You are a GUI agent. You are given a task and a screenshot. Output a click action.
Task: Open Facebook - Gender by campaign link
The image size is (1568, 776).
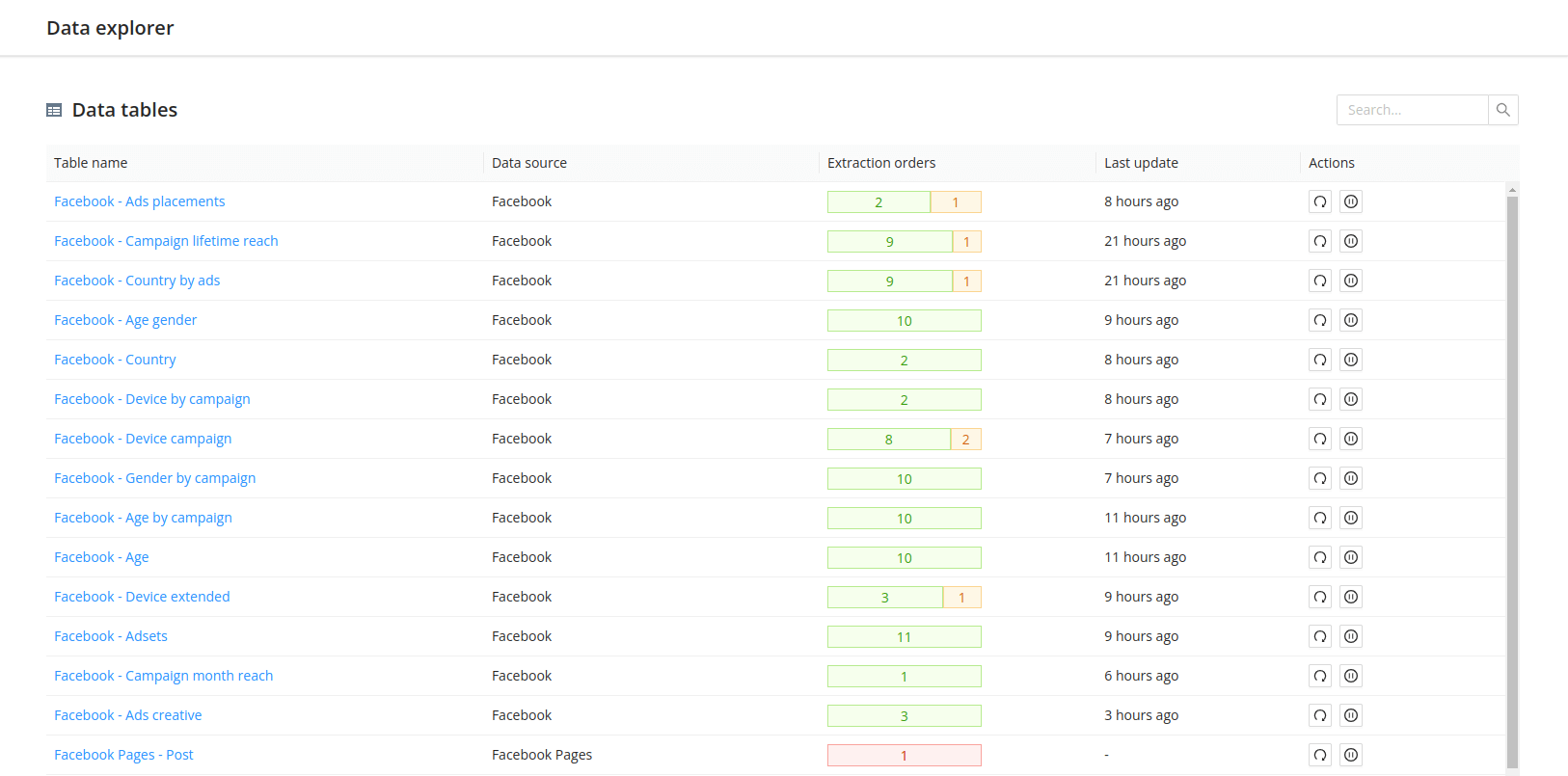click(154, 478)
